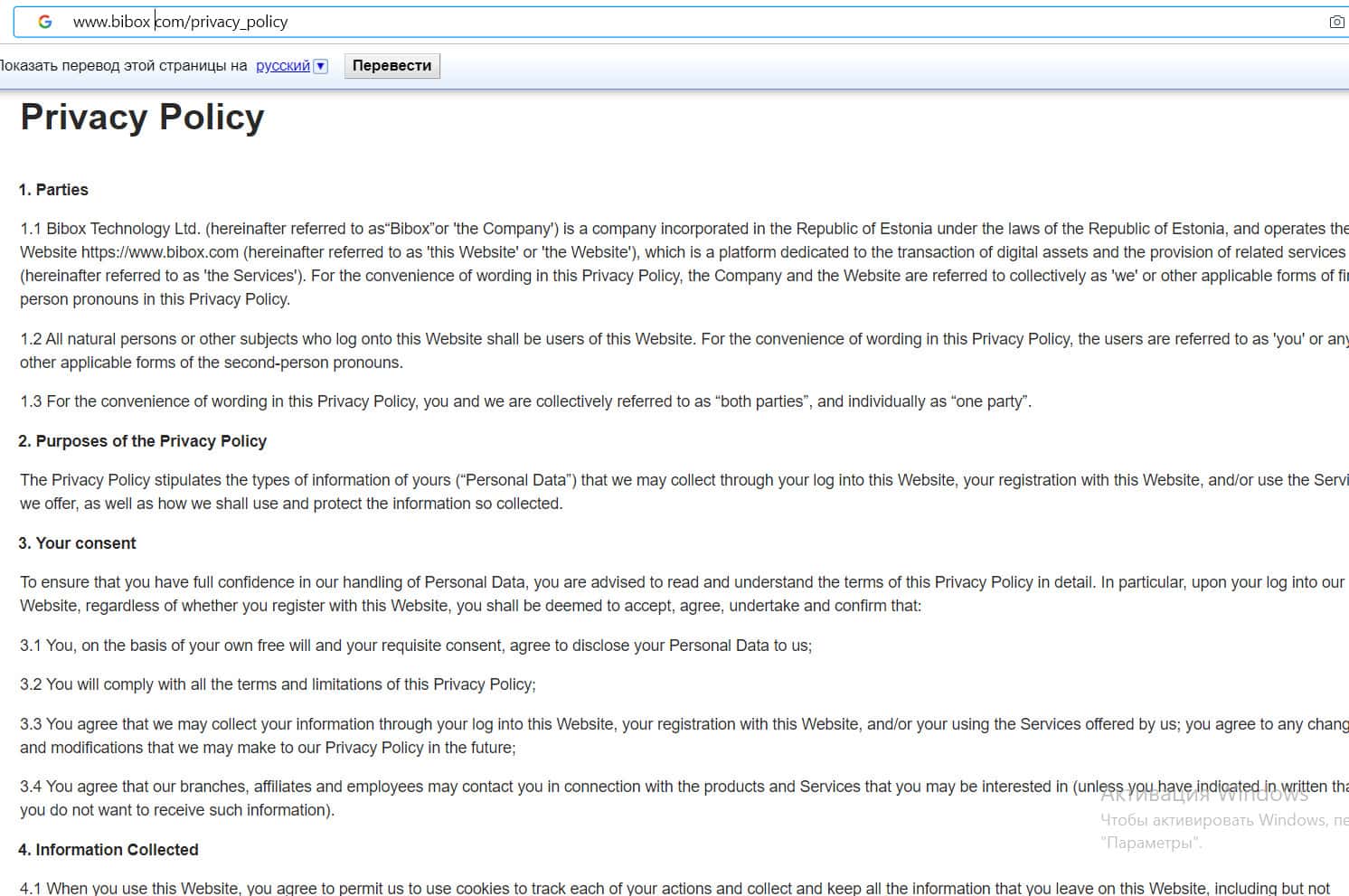Click the '1. Parties' section heading
The image size is (1349, 896).
tap(53, 190)
